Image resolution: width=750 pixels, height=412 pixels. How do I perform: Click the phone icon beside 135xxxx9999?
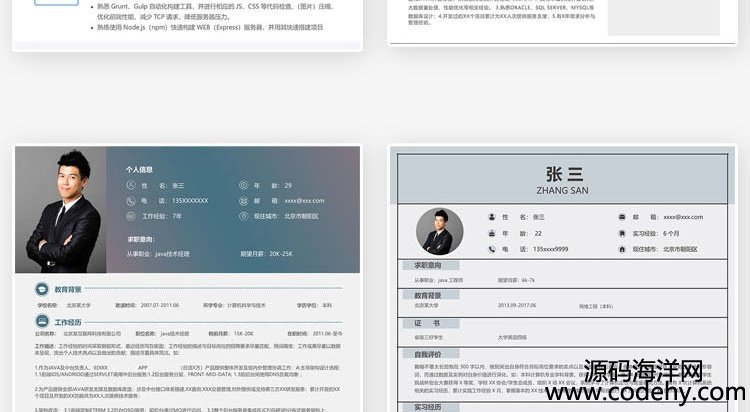pos(491,249)
